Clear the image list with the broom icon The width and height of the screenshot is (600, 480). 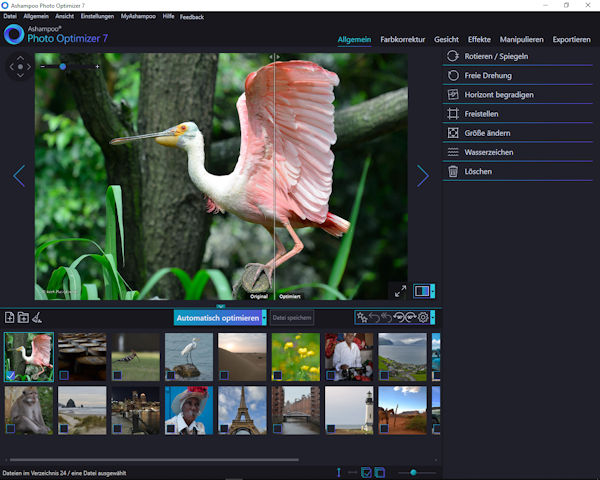[37, 317]
